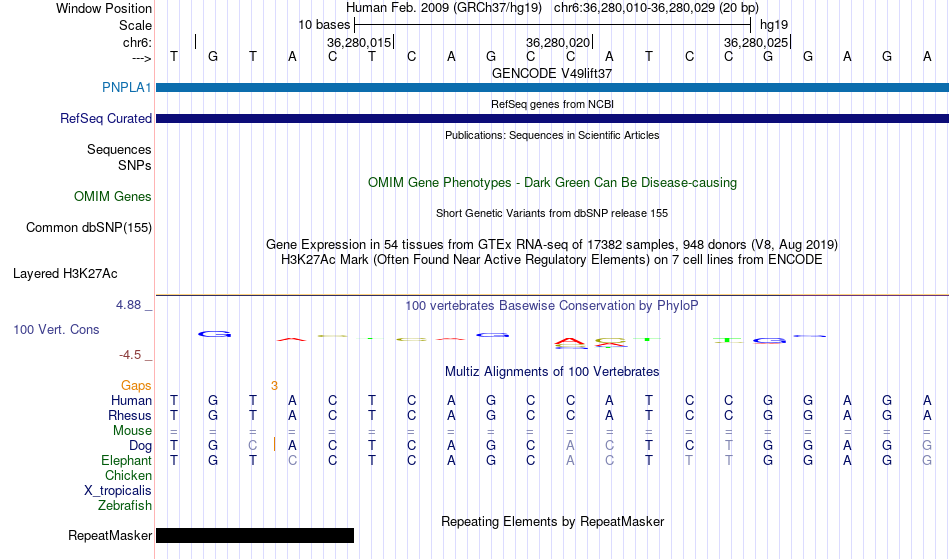Screen dimensions: 950x559
Task: Click the -4.5 lower PhyloP scale value
Action: 130,354
